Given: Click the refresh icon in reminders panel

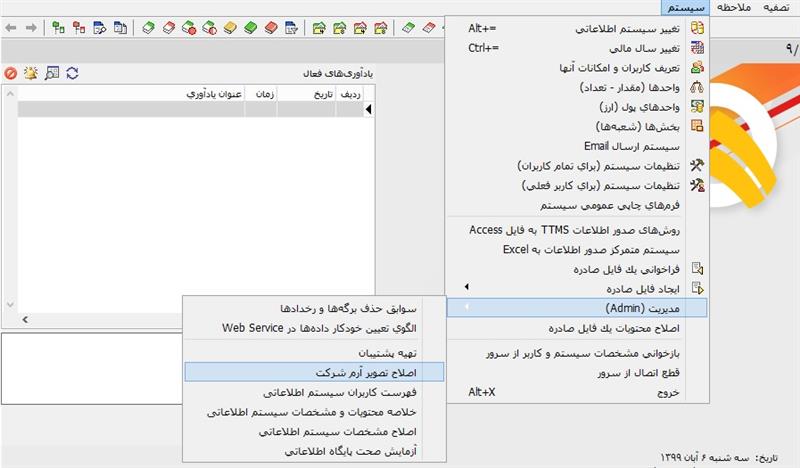Looking at the screenshot, I should tap(72, 73).
